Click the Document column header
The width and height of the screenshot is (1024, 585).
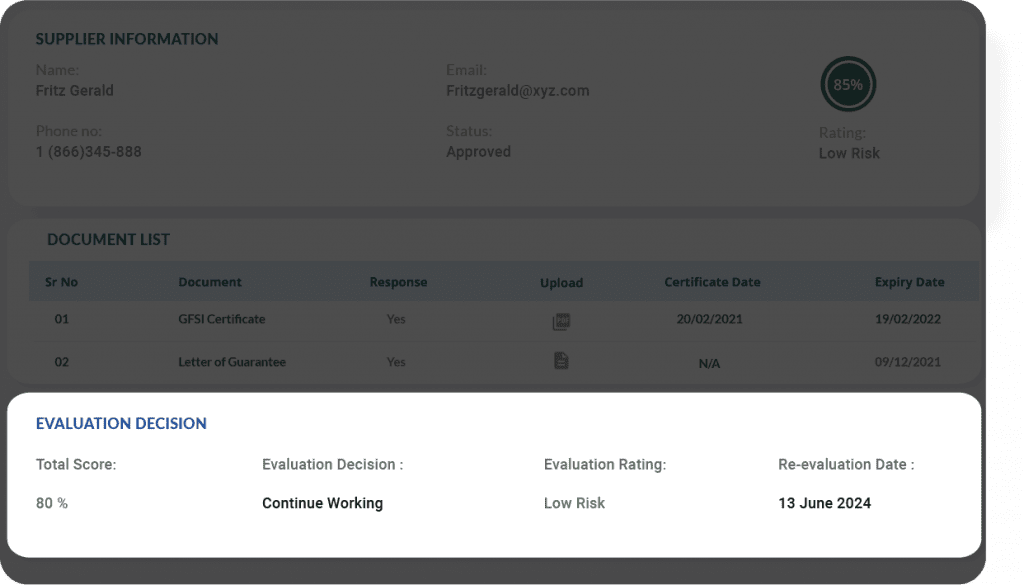210,282
